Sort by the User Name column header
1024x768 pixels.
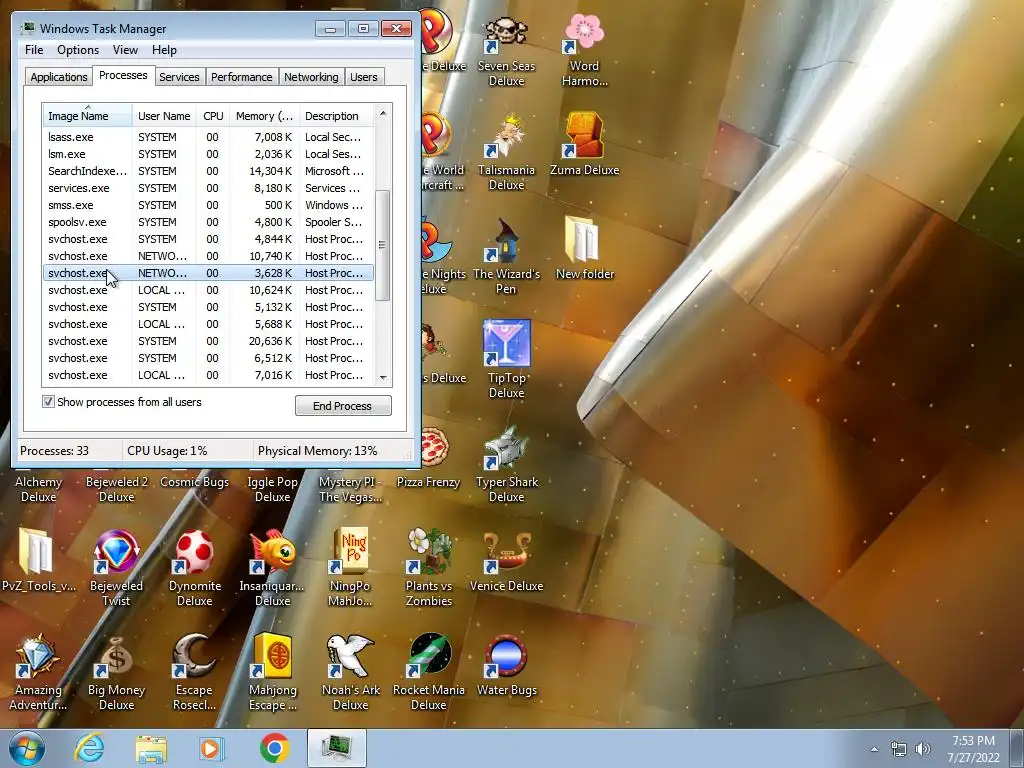(164, 116)
